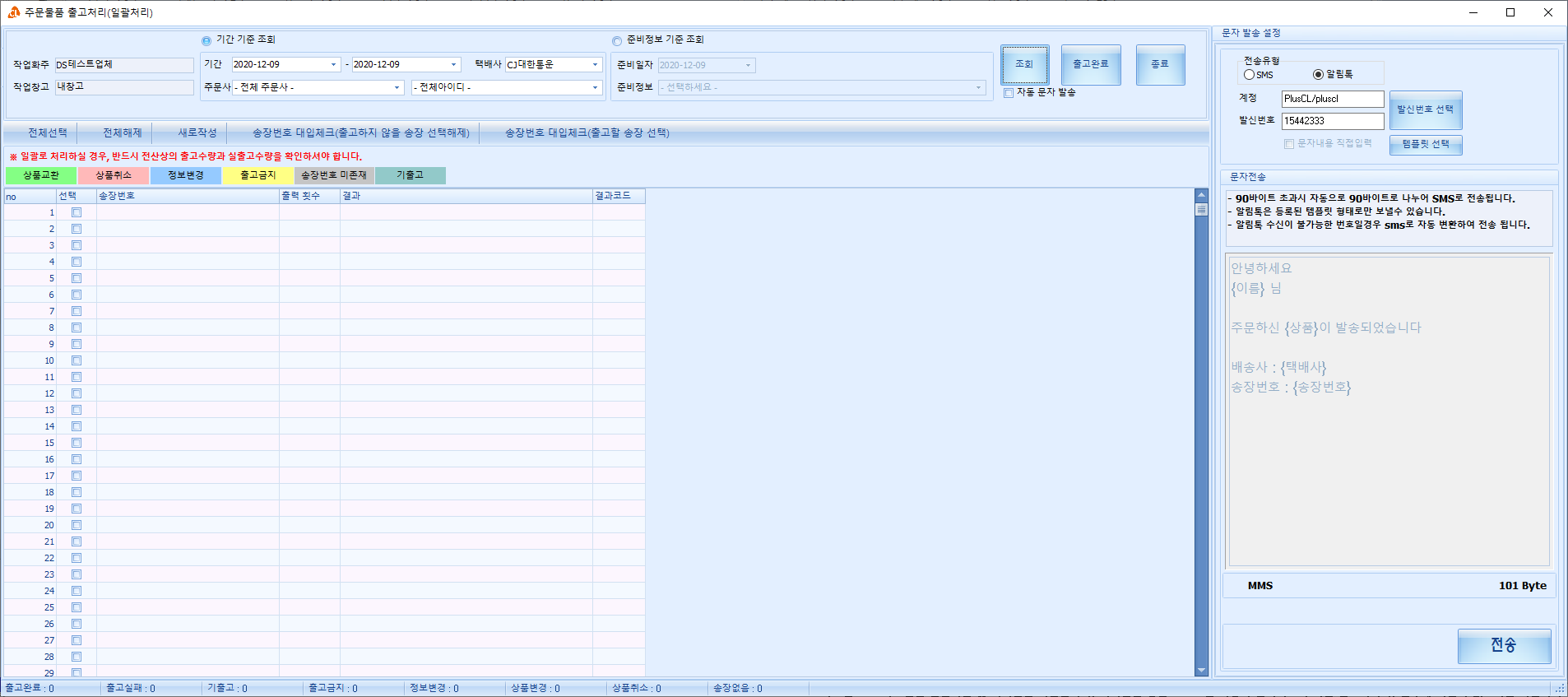Click 템플릿 선택 button
Screen dimensions: 1568x697
[x=1426, y=145]
